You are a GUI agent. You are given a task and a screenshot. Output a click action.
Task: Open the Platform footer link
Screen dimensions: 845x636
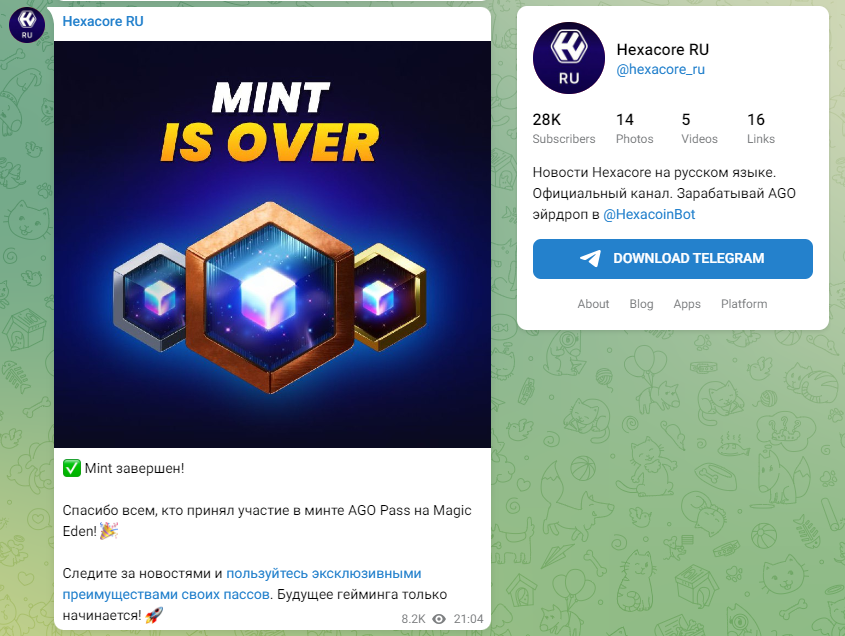(744, 304)
